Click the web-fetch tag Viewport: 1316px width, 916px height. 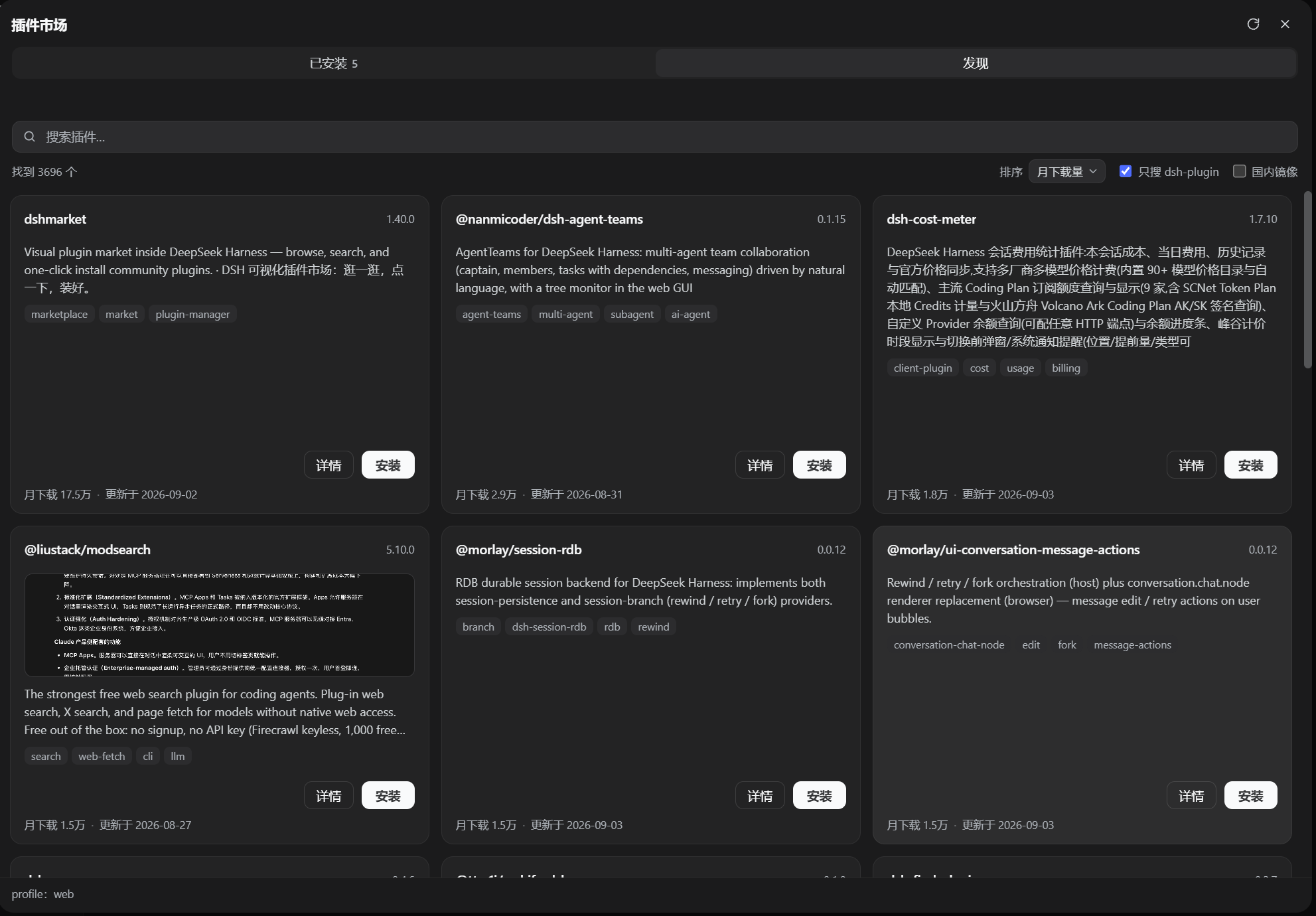coord(102,756)
